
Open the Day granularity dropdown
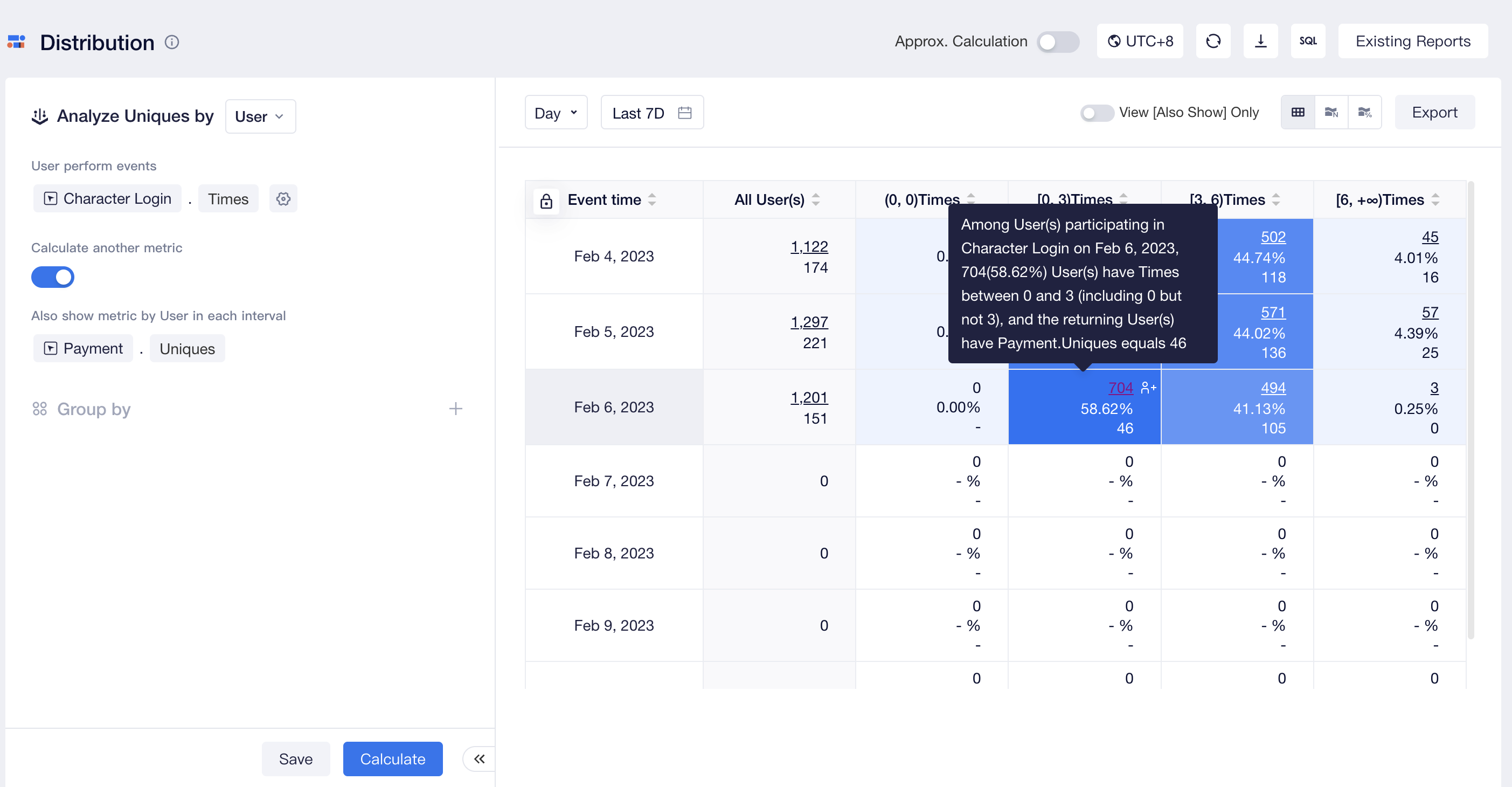pyautogui.click(x=556, y=113)
